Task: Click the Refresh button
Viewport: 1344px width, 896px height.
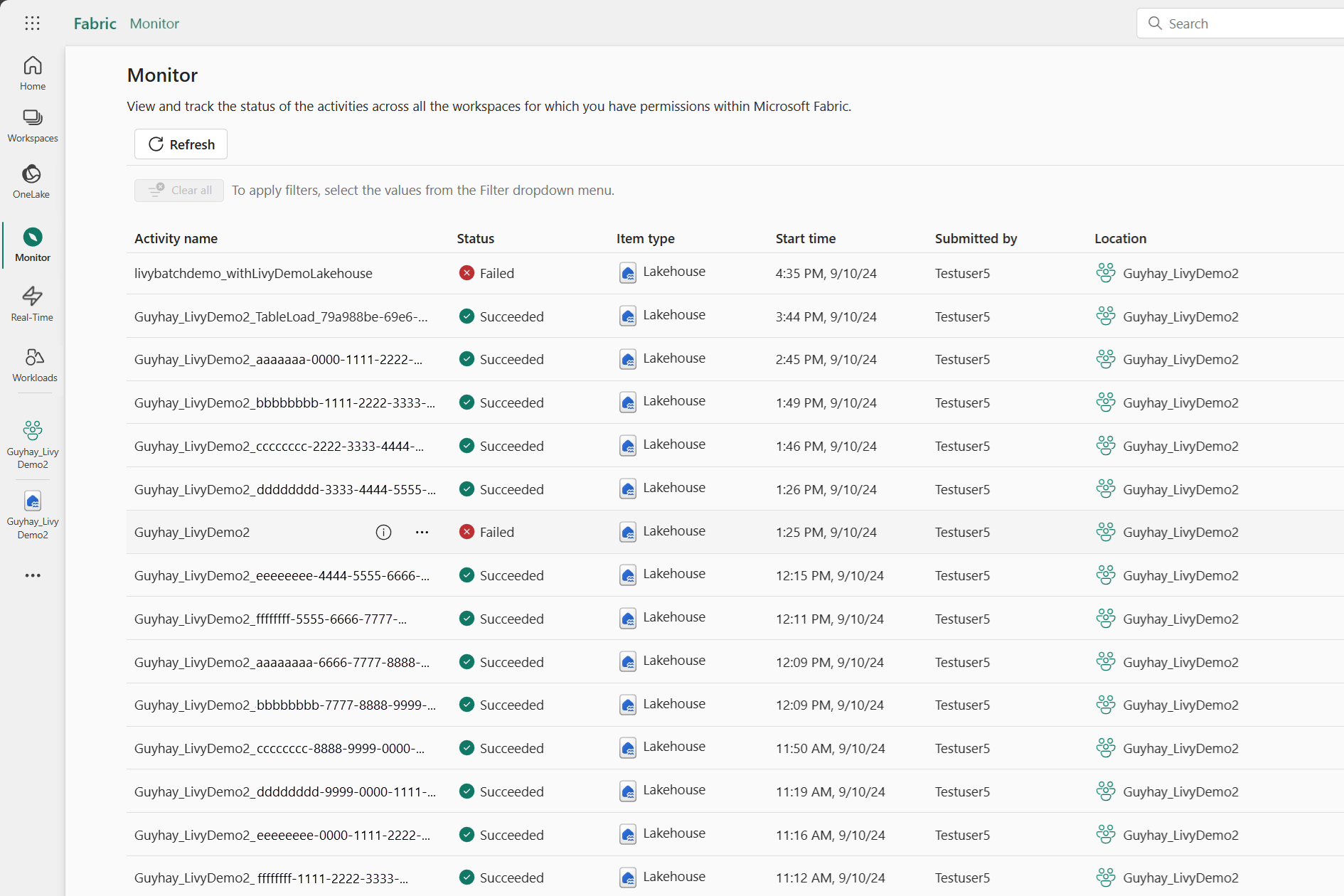Action: (181, 144)
